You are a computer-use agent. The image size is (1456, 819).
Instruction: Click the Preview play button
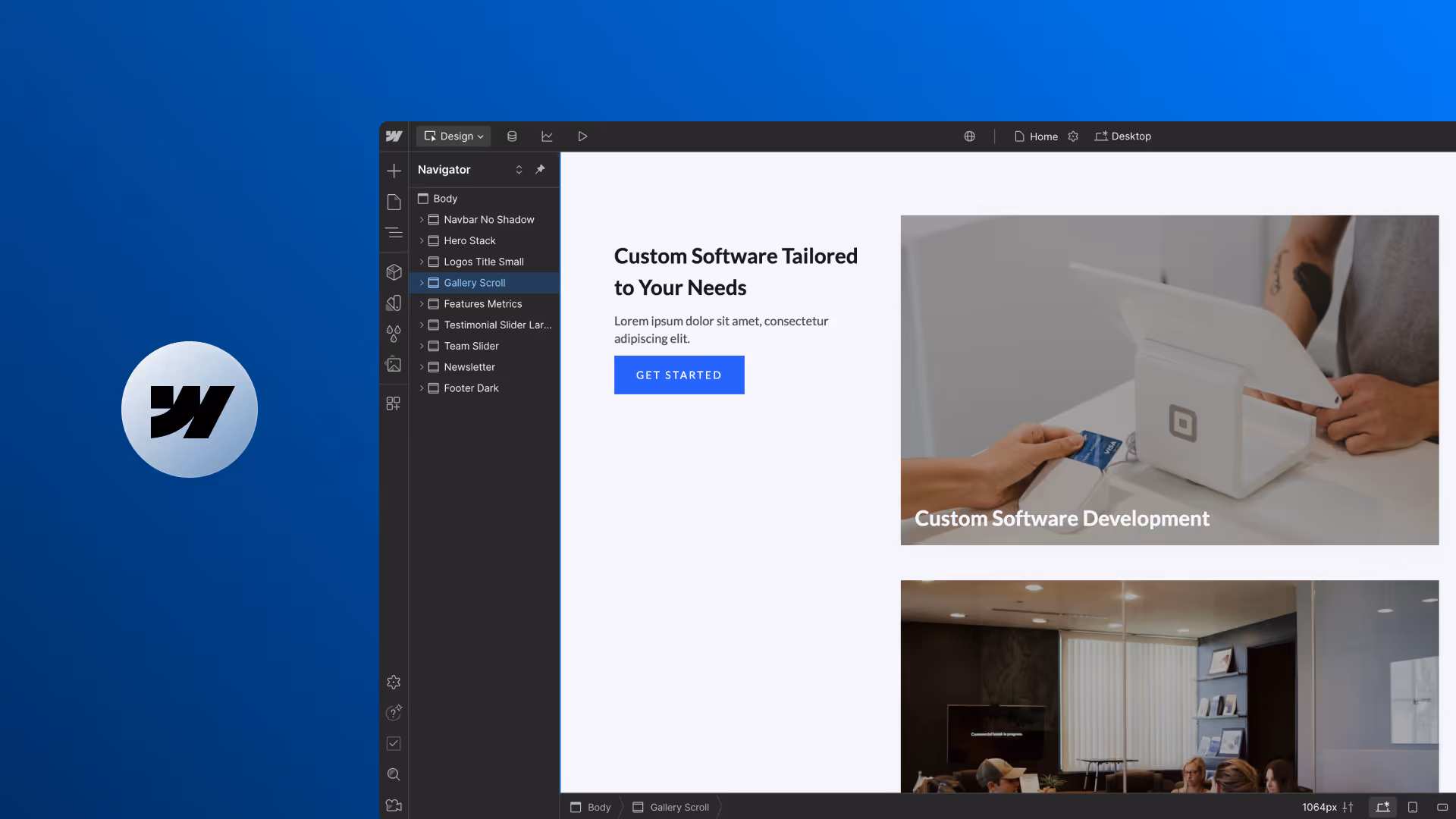coord(582,136)
